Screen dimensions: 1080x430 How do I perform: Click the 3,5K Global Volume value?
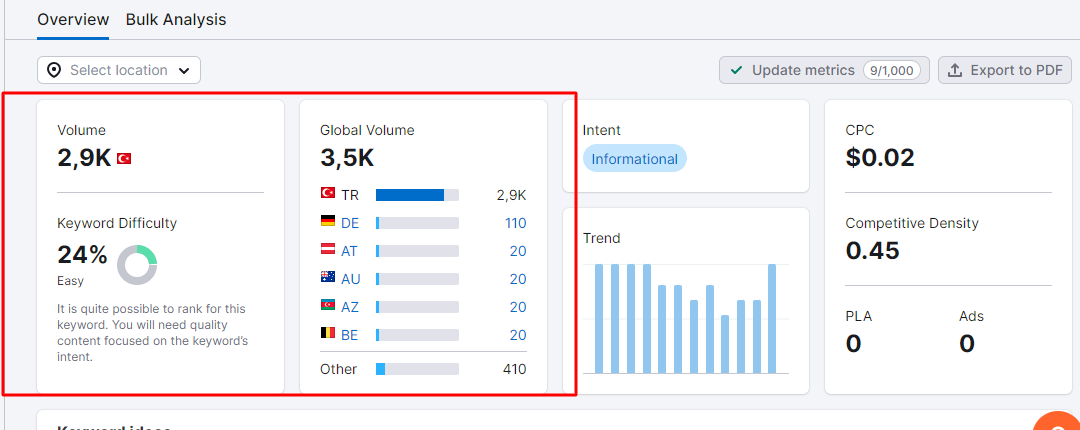pos(347,158)
